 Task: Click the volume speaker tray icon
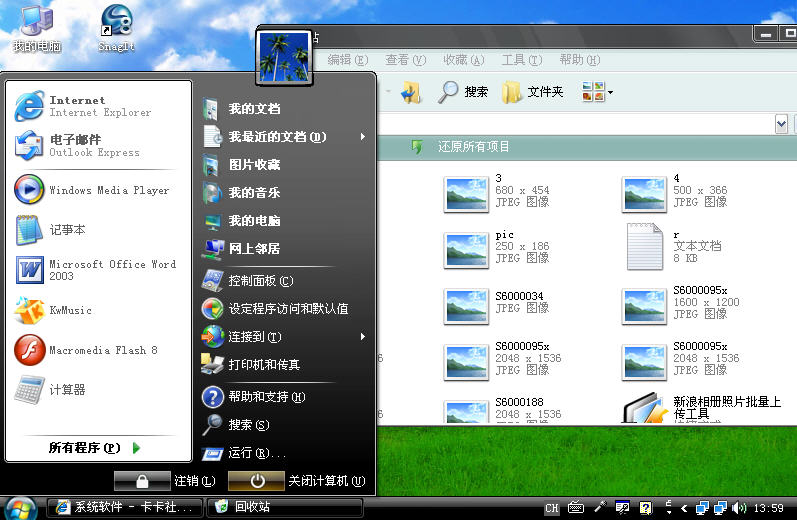(739, 508)
